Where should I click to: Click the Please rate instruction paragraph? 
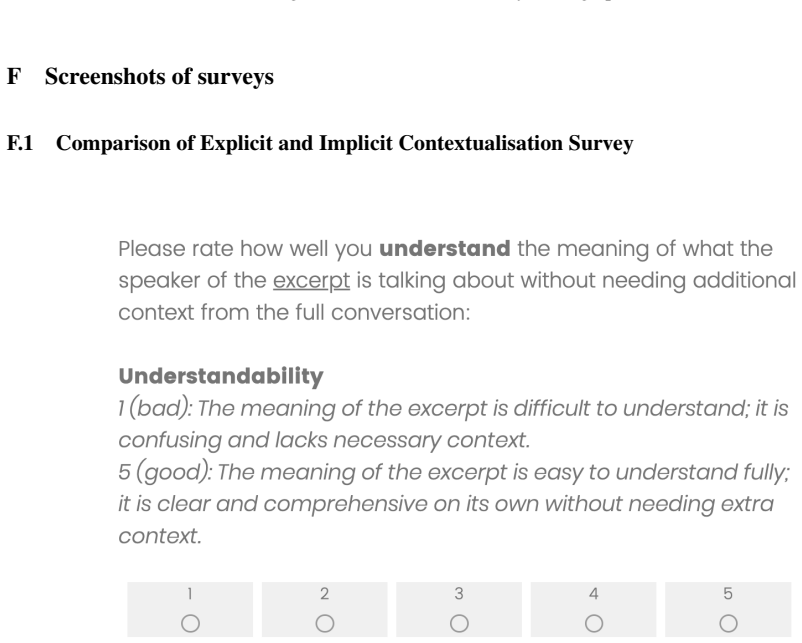coord(457,280)
